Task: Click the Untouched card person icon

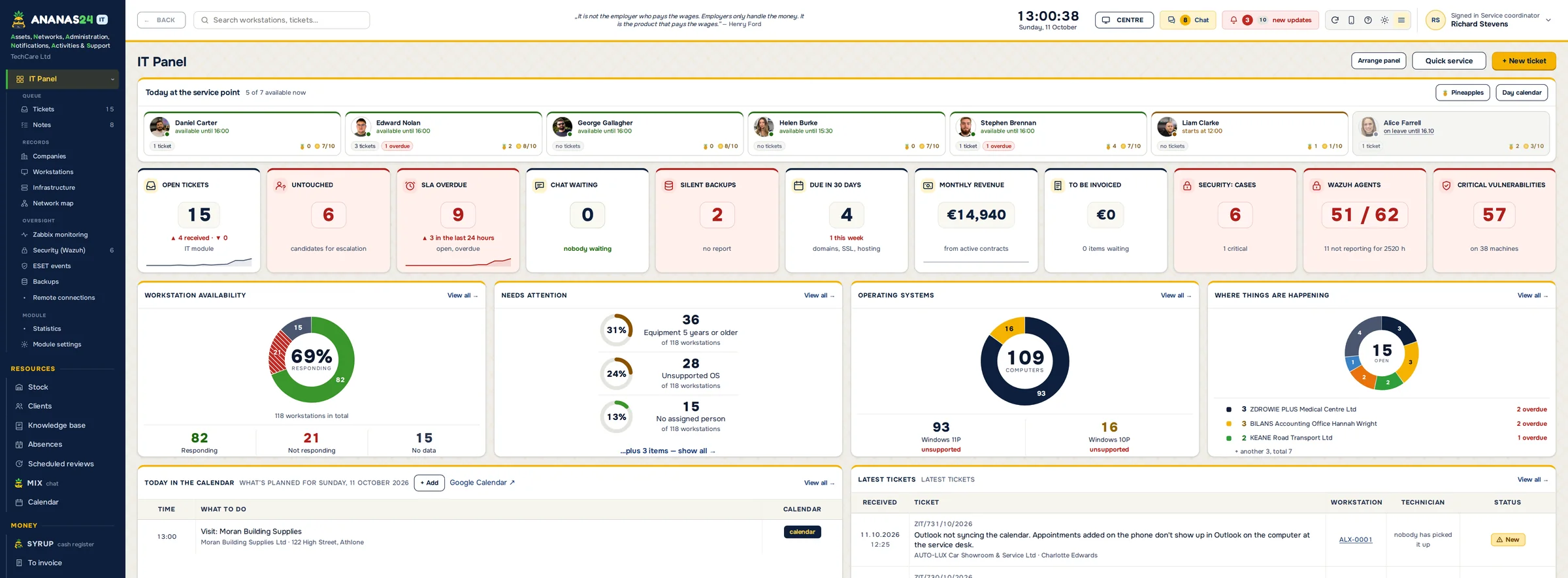Action: (280, 185)
